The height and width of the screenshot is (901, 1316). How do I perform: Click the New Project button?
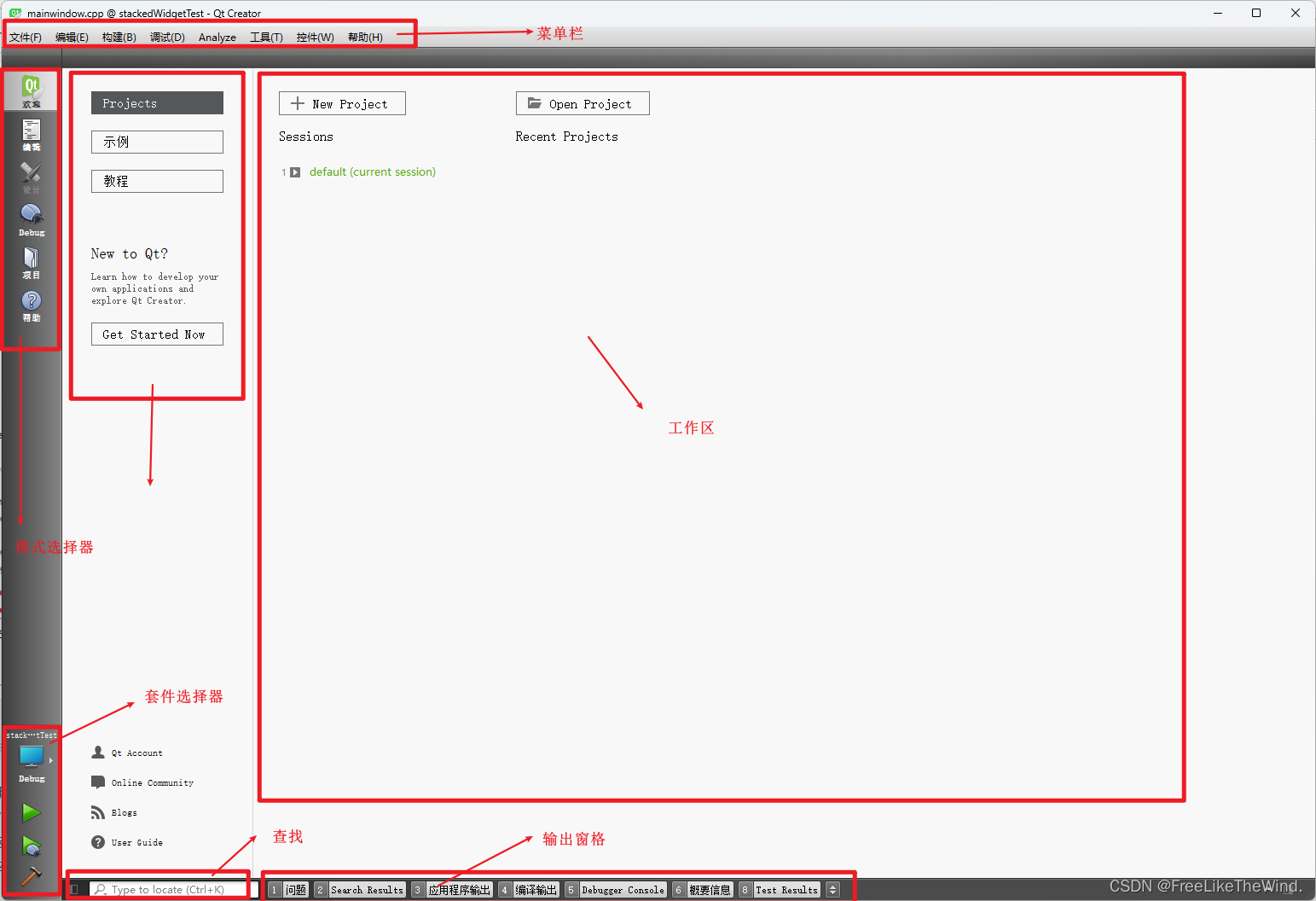342,103
